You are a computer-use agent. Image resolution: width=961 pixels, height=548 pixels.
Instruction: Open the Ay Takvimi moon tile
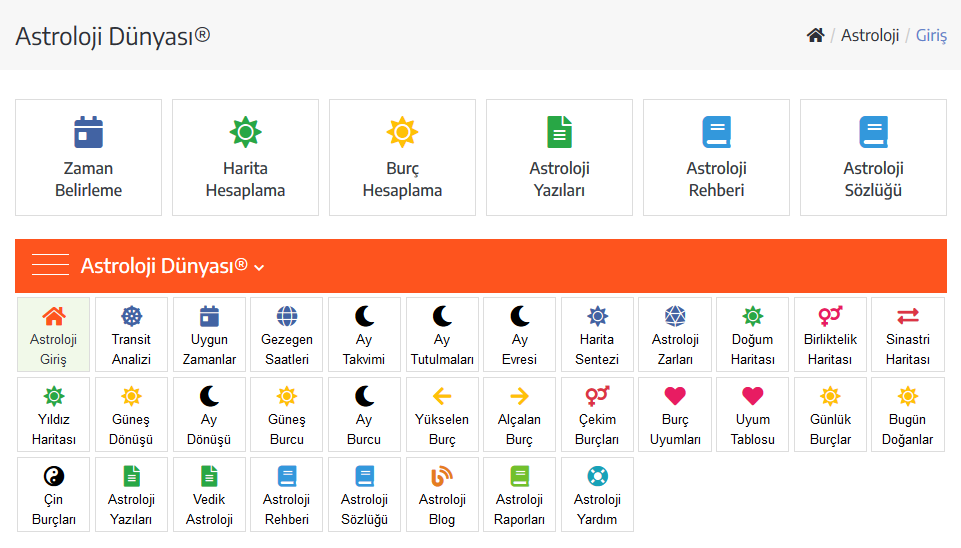point(364,335)
